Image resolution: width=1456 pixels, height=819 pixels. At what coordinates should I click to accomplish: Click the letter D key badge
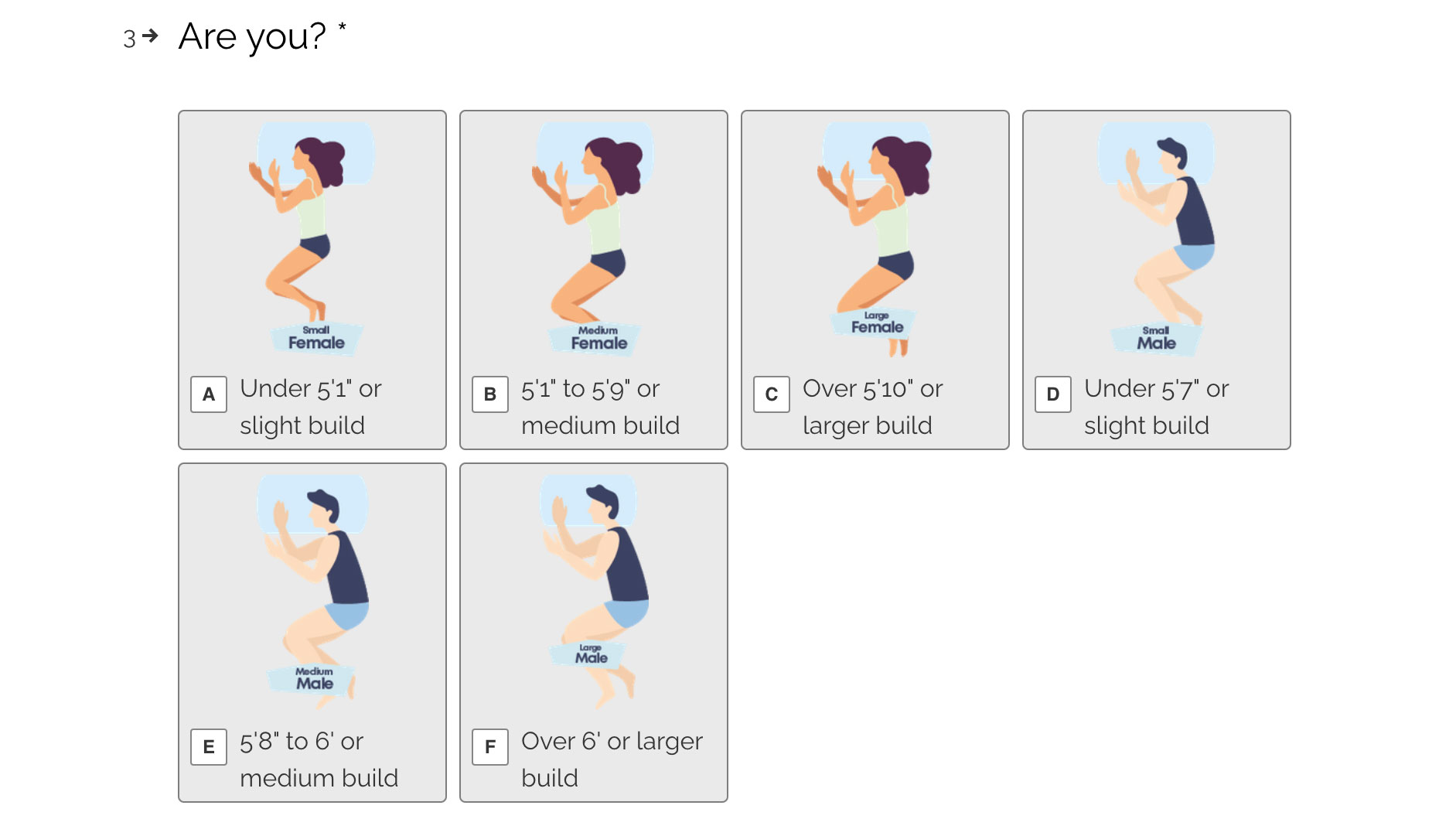(x=1053, y=394)
